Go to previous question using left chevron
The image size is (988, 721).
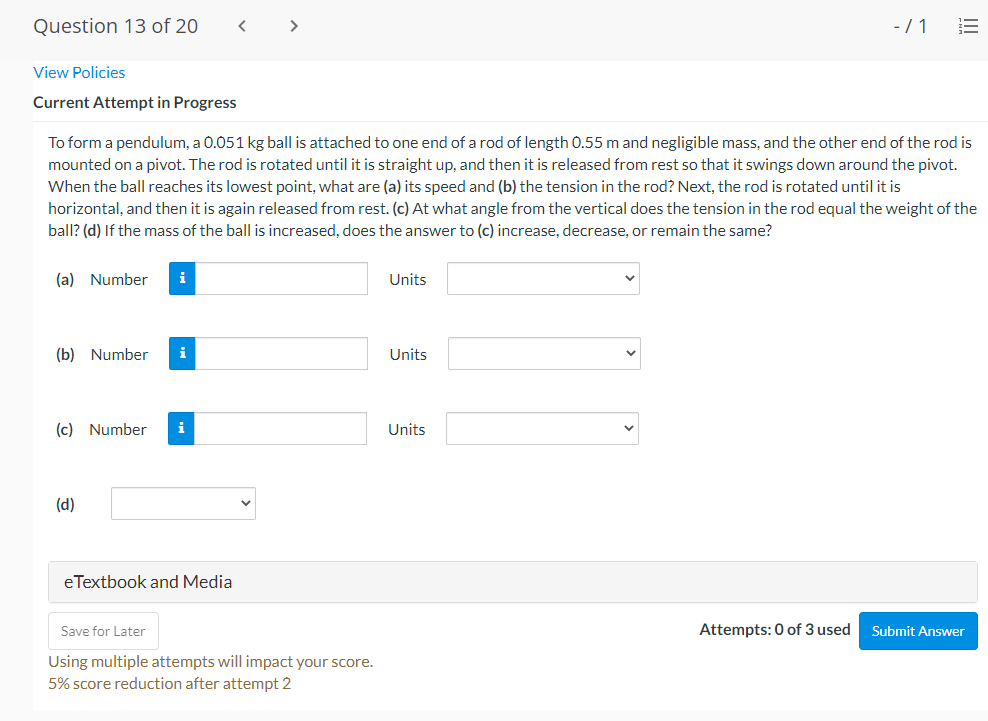coord(241,26)
